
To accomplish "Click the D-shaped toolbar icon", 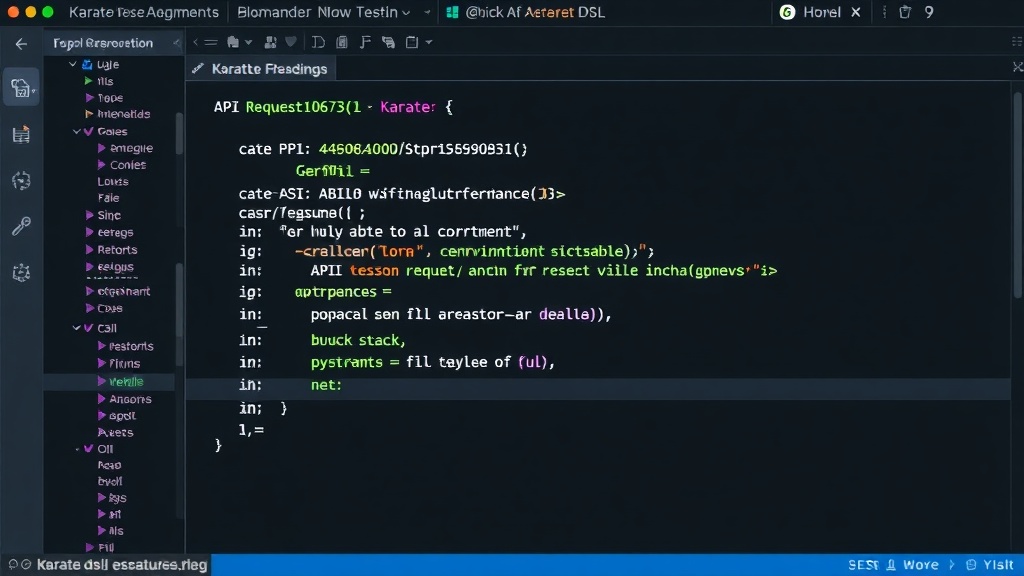I will pyautogui.click(x=318, y=42).
